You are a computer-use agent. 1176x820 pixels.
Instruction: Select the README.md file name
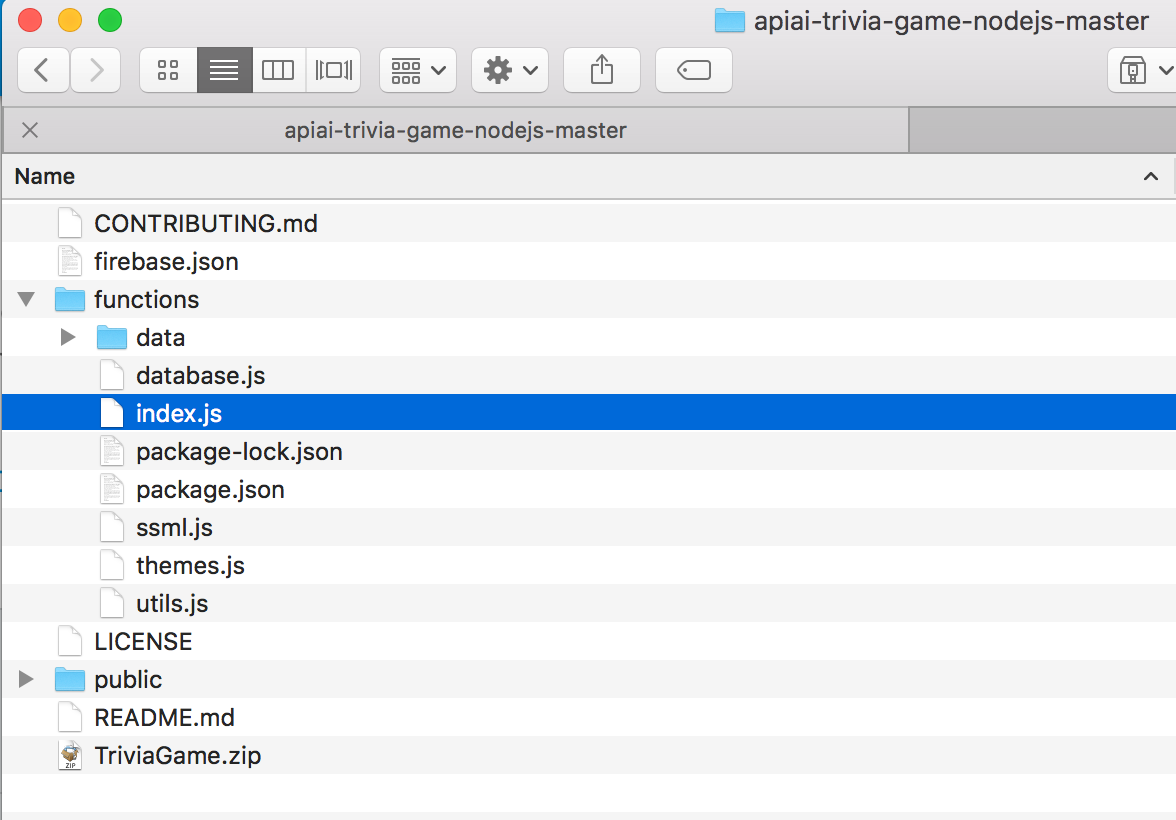tap(165, 718)
